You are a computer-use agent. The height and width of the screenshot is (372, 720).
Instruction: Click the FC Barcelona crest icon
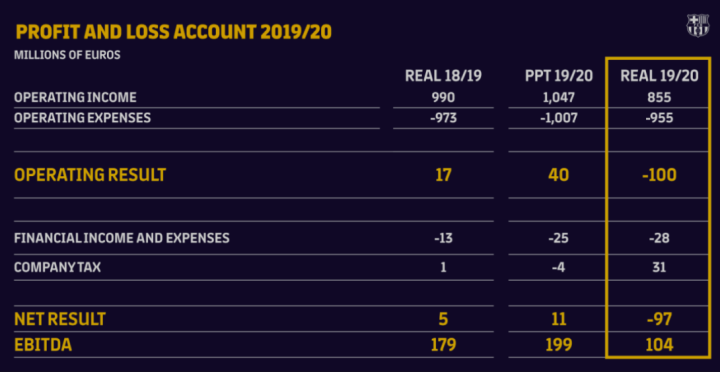(697, 25)
